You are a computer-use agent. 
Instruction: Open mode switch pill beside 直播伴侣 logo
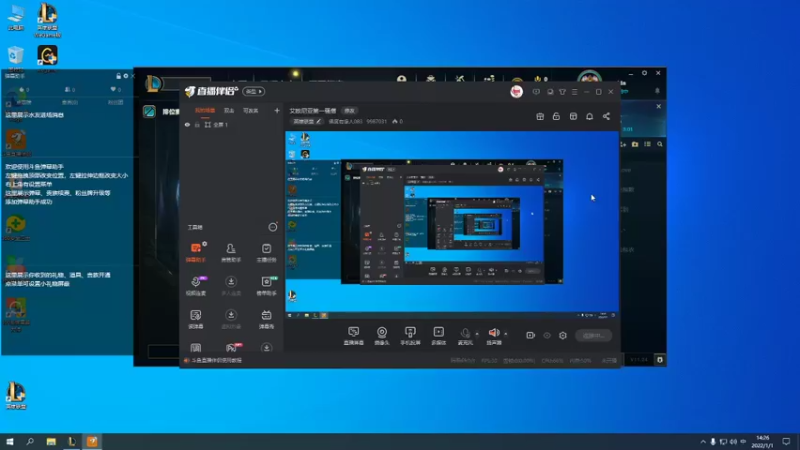coord(254,92)
